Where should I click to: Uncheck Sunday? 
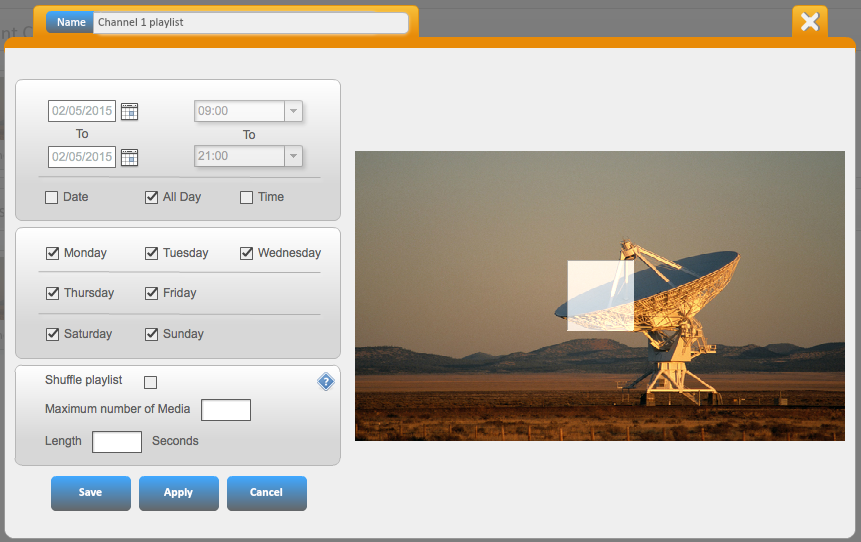[x=152, y=334]
